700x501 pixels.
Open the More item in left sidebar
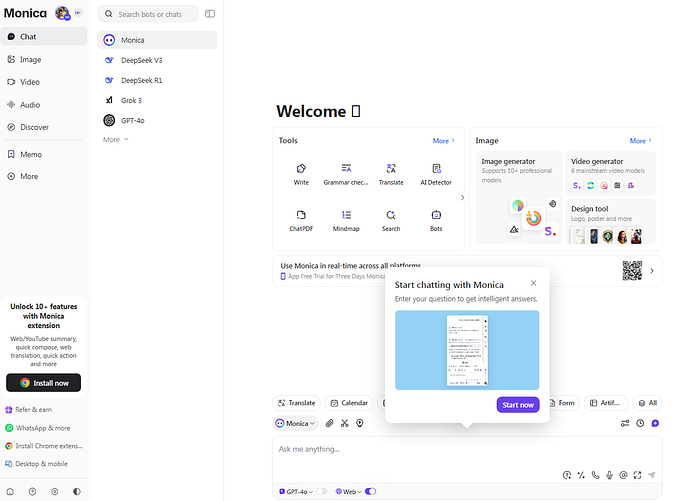tap(43, 176)
